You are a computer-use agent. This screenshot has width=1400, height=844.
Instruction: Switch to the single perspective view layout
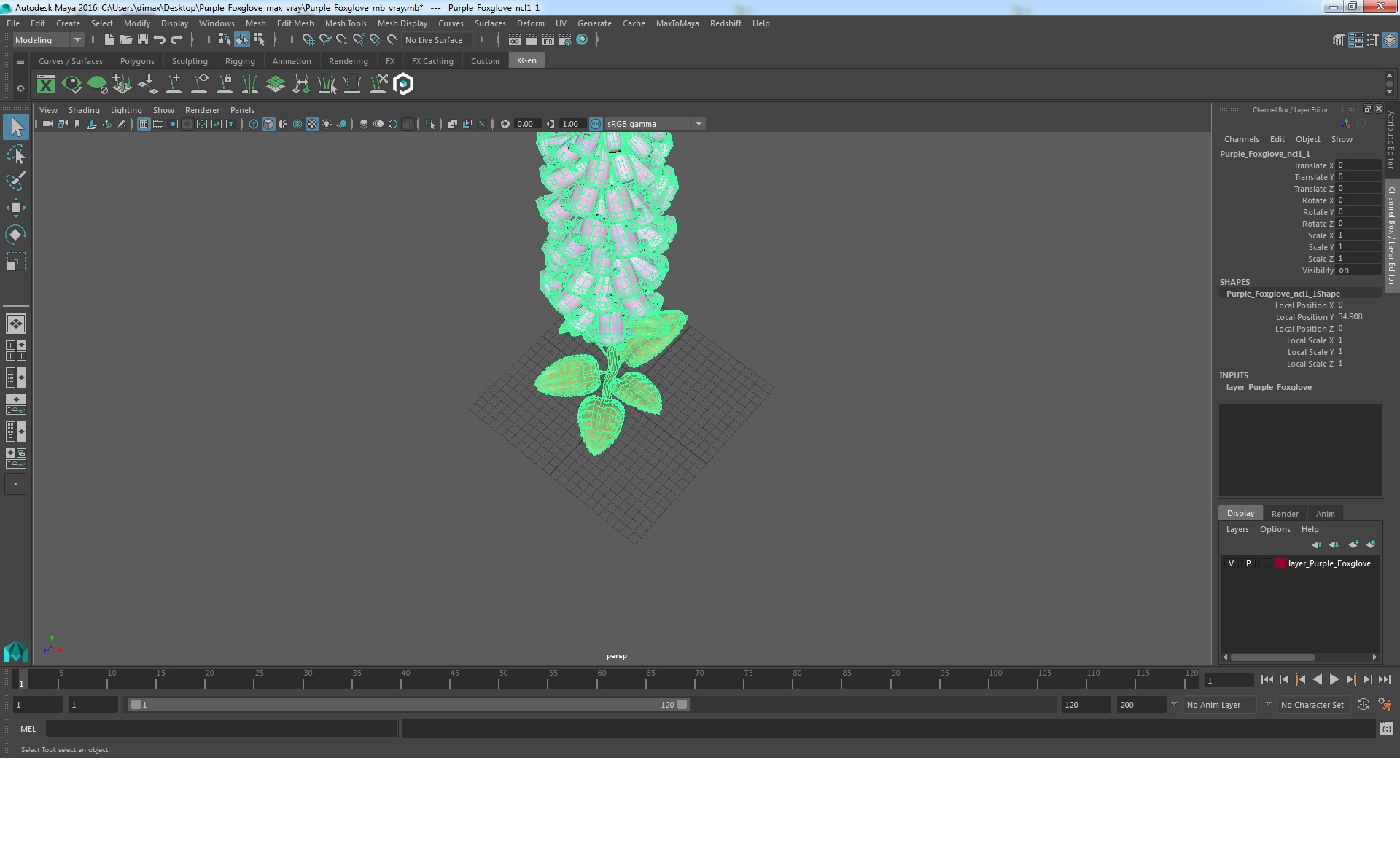click(16, 323)
